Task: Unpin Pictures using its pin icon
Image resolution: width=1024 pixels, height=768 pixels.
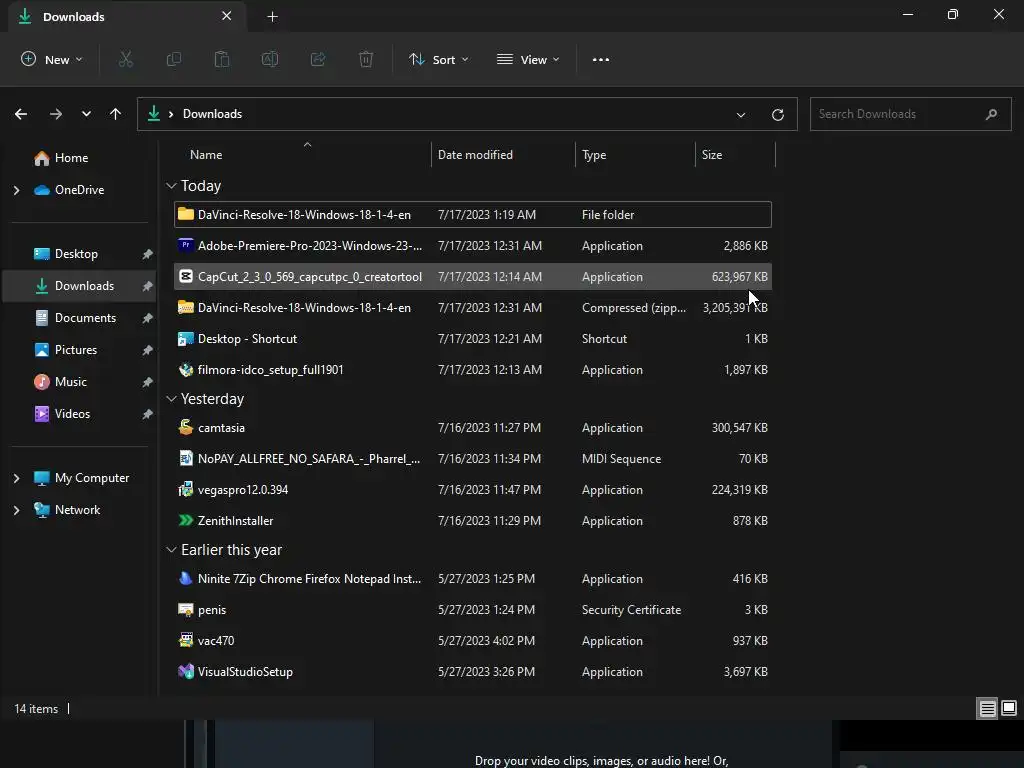Action: (x=148, y=350)
